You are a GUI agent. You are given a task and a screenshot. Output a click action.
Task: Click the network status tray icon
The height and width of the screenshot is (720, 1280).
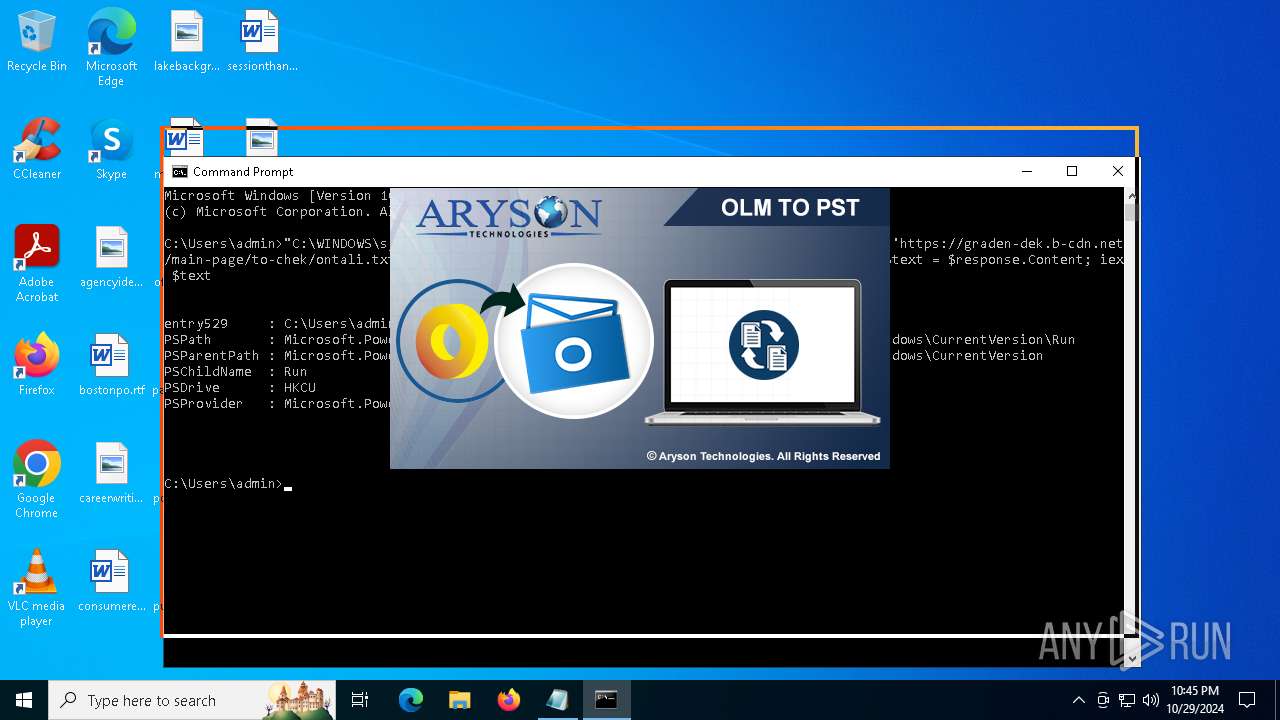(x=1127, y=700)
